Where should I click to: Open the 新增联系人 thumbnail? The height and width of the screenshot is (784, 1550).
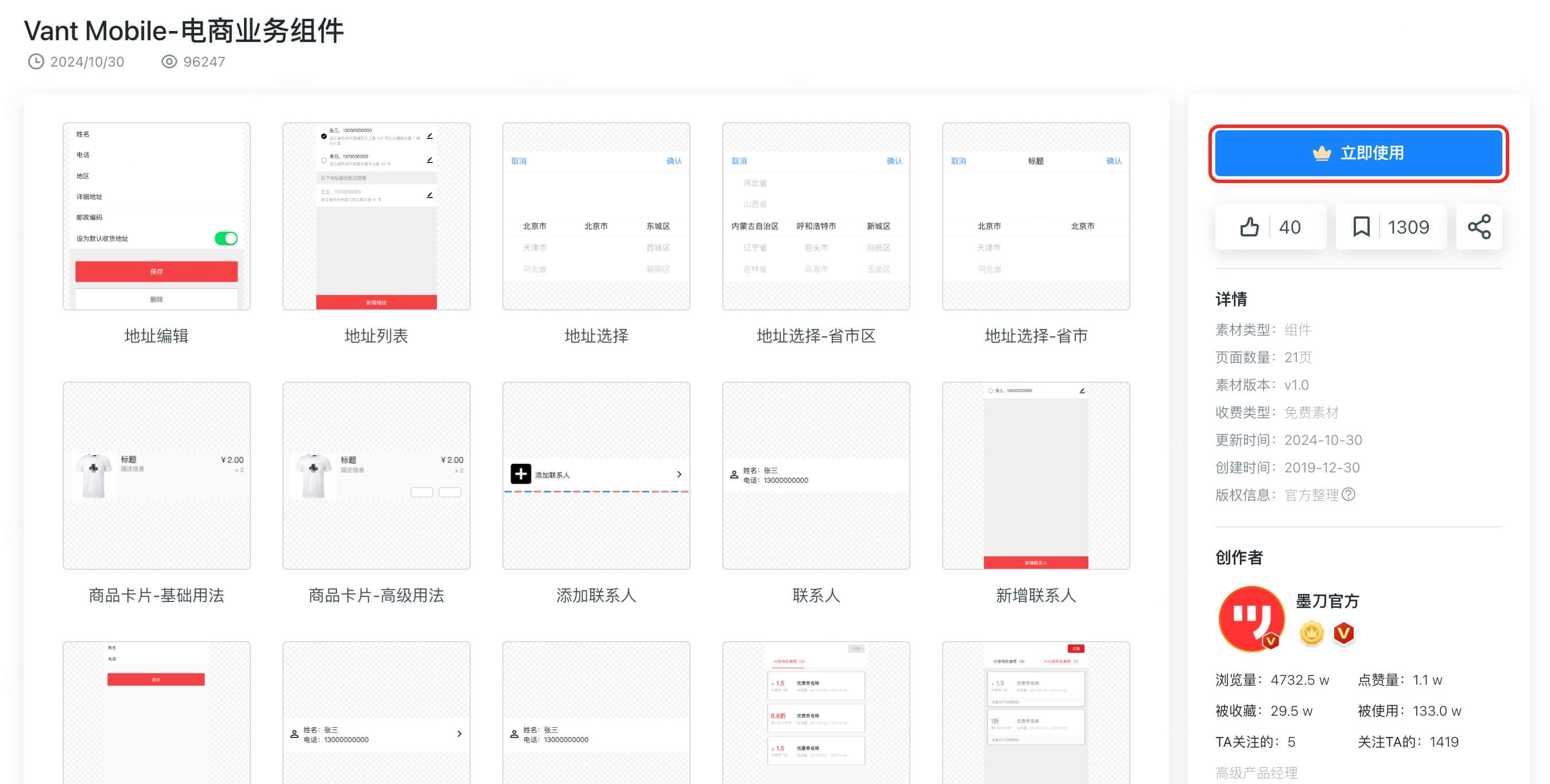click(x=1036, y=475)
